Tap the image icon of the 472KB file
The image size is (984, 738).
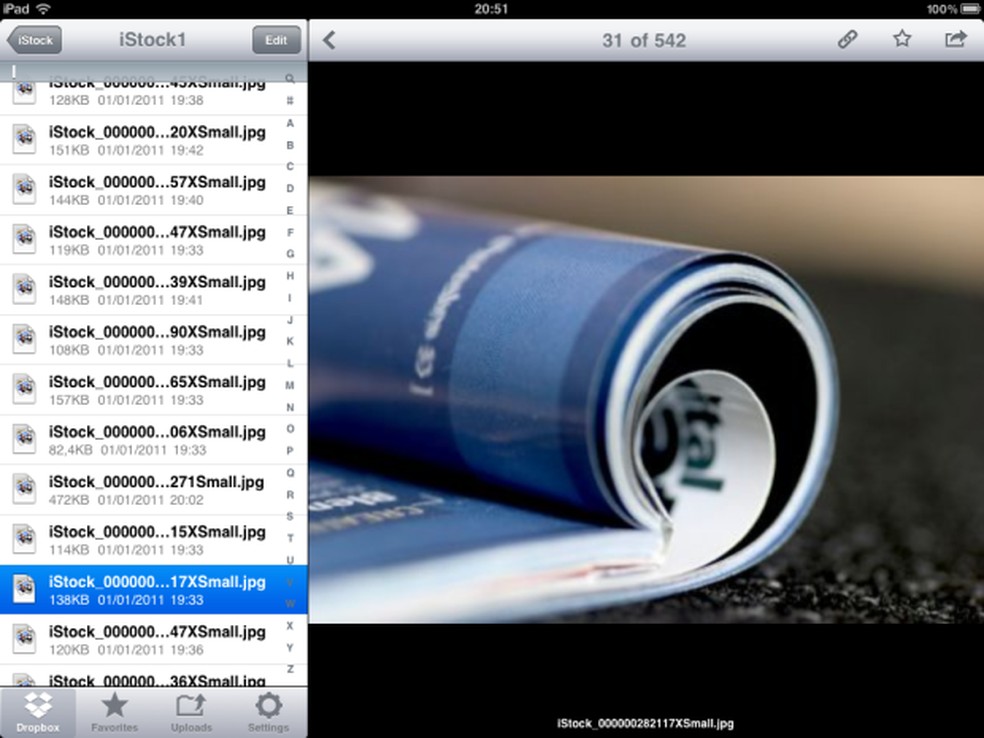pyautogui.click(x=24, y=489)
